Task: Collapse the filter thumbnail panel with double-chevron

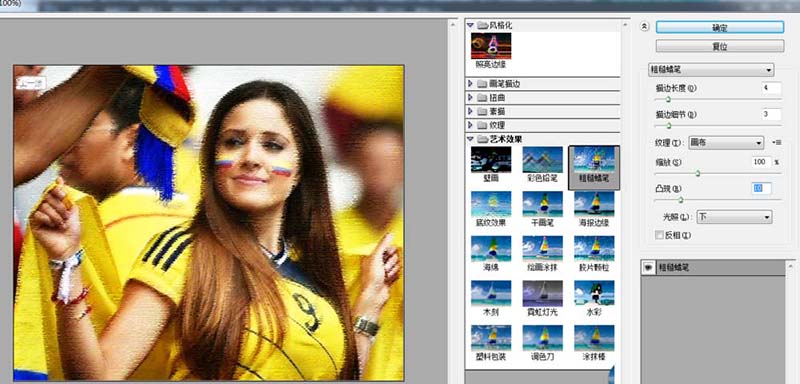Action: pos(645,27)
